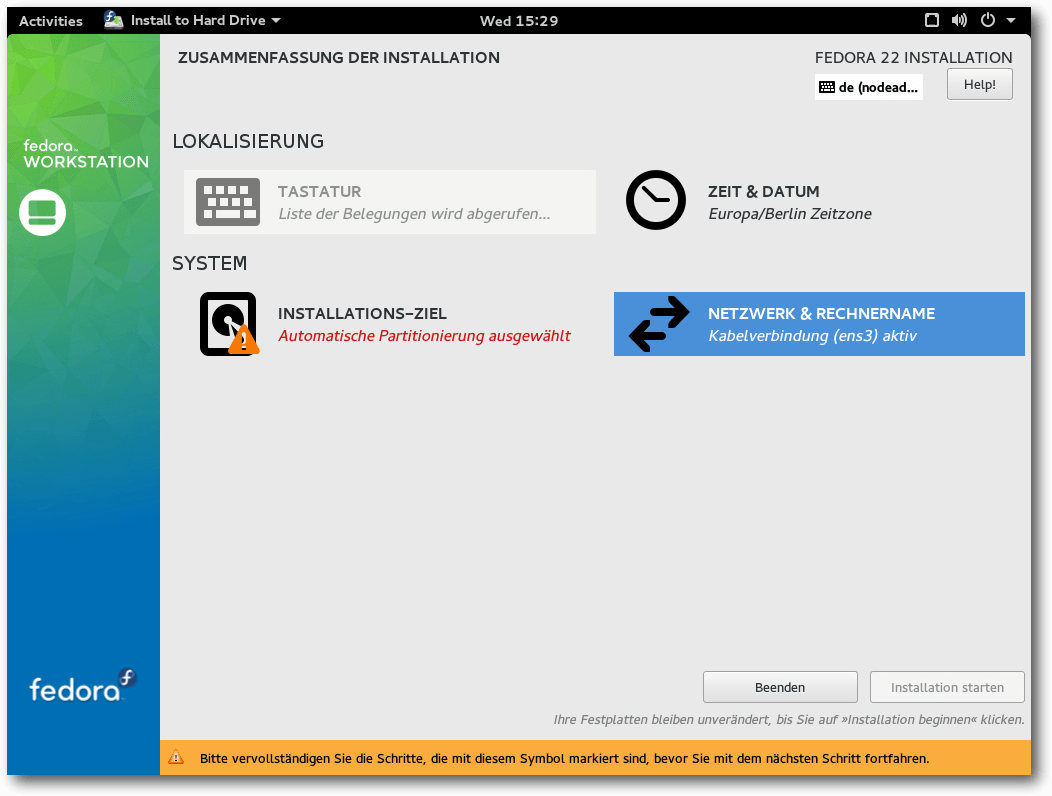Click the Fedora Workstation monitor icon
This screenshot has width=1052, height=796.
tap(42, 213)
